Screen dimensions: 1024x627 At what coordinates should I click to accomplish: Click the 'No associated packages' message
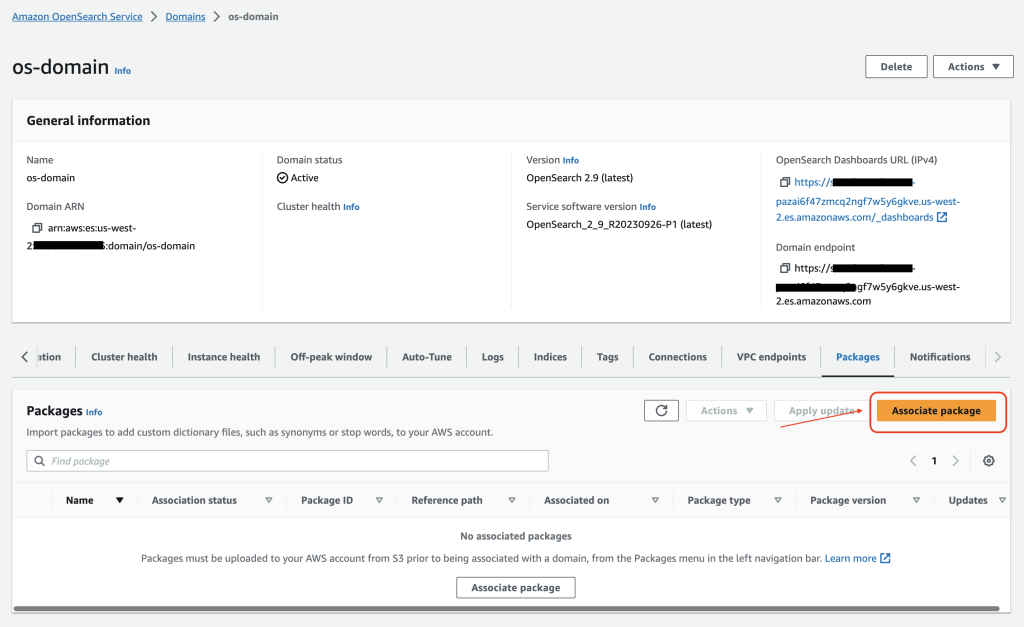pos(515,536)
